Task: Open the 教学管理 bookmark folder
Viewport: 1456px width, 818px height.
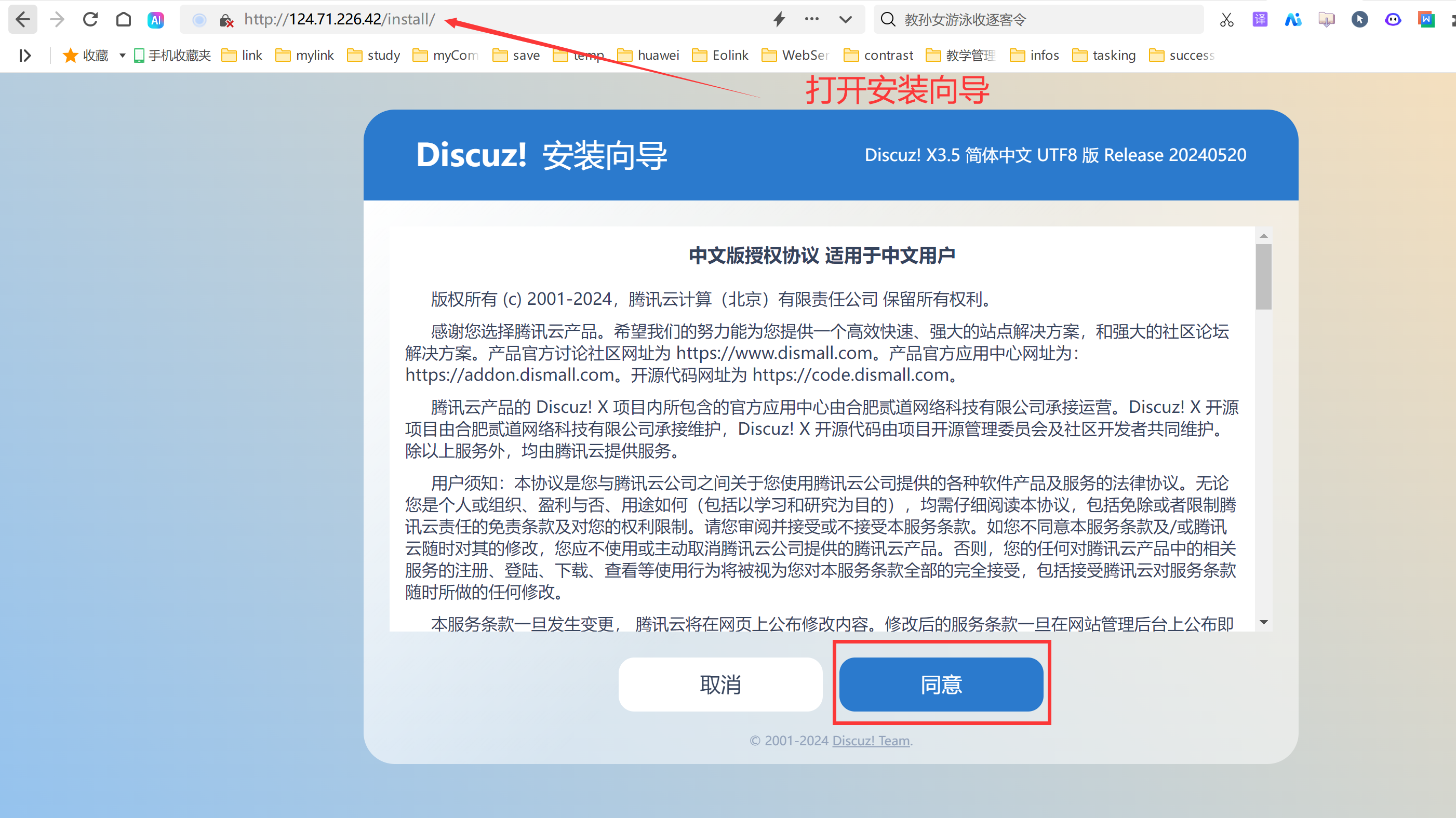Action: click(x=960, y=56)
